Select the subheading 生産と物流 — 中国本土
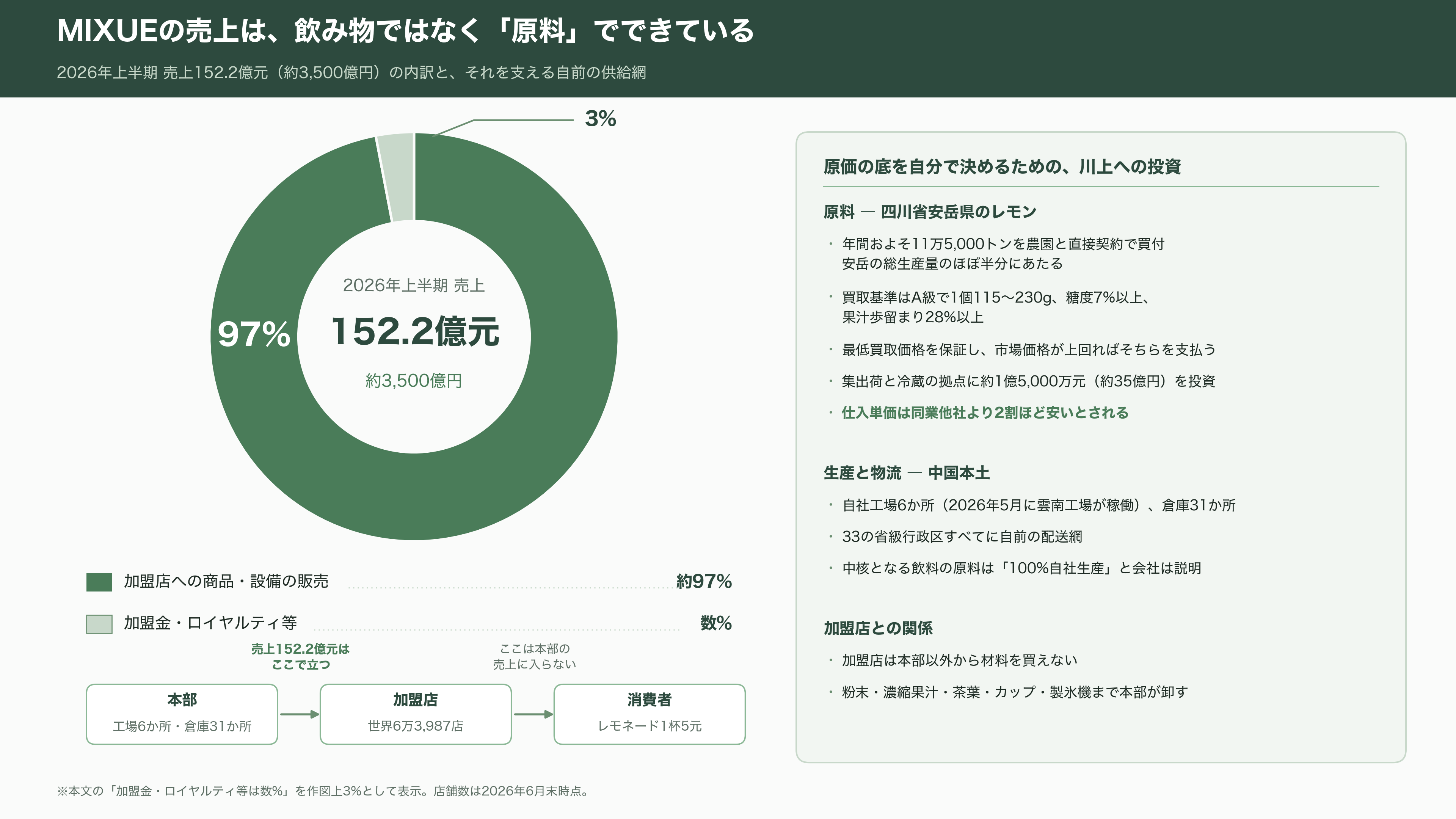1456x819 pixels. [907, 473]
